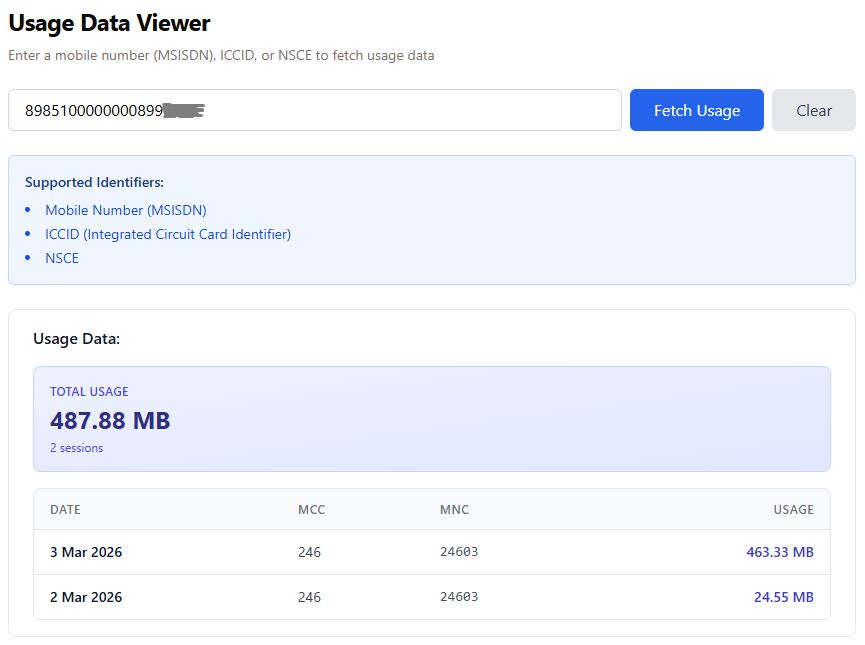Click the NSCE list item
Image resolution: width=865 pixels, height=645 pixels.
point(62,258)
